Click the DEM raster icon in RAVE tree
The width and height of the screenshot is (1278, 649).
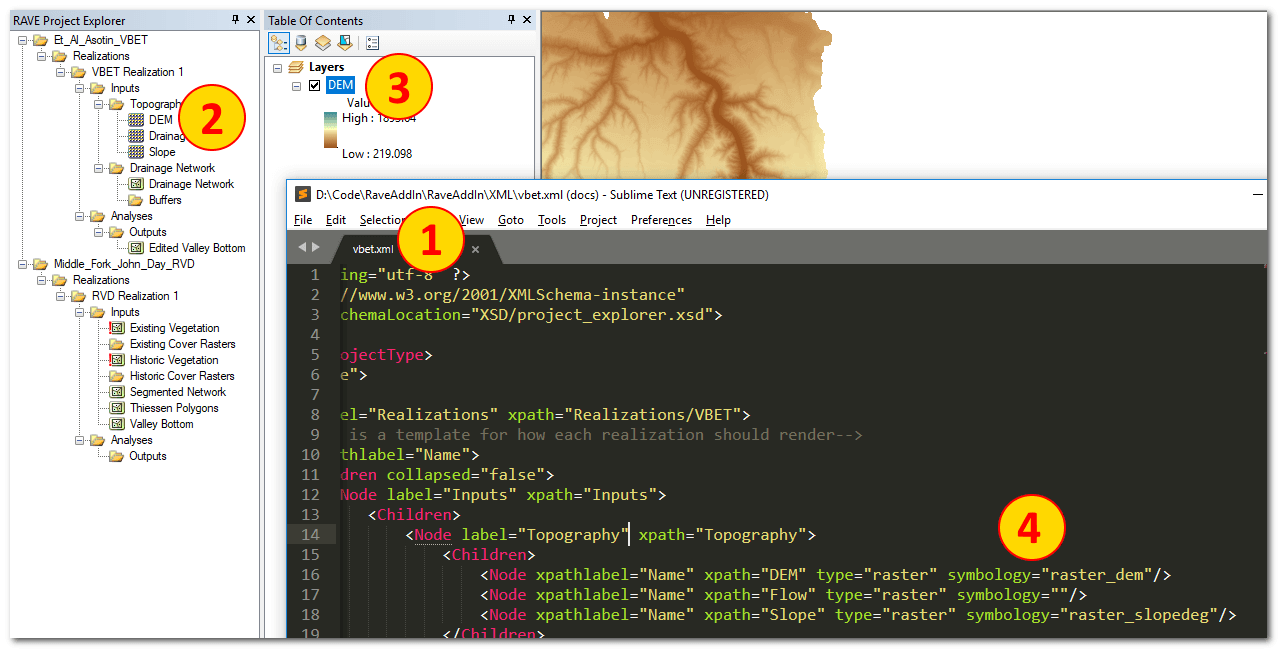pyautogui.click(x=137, y=120)
